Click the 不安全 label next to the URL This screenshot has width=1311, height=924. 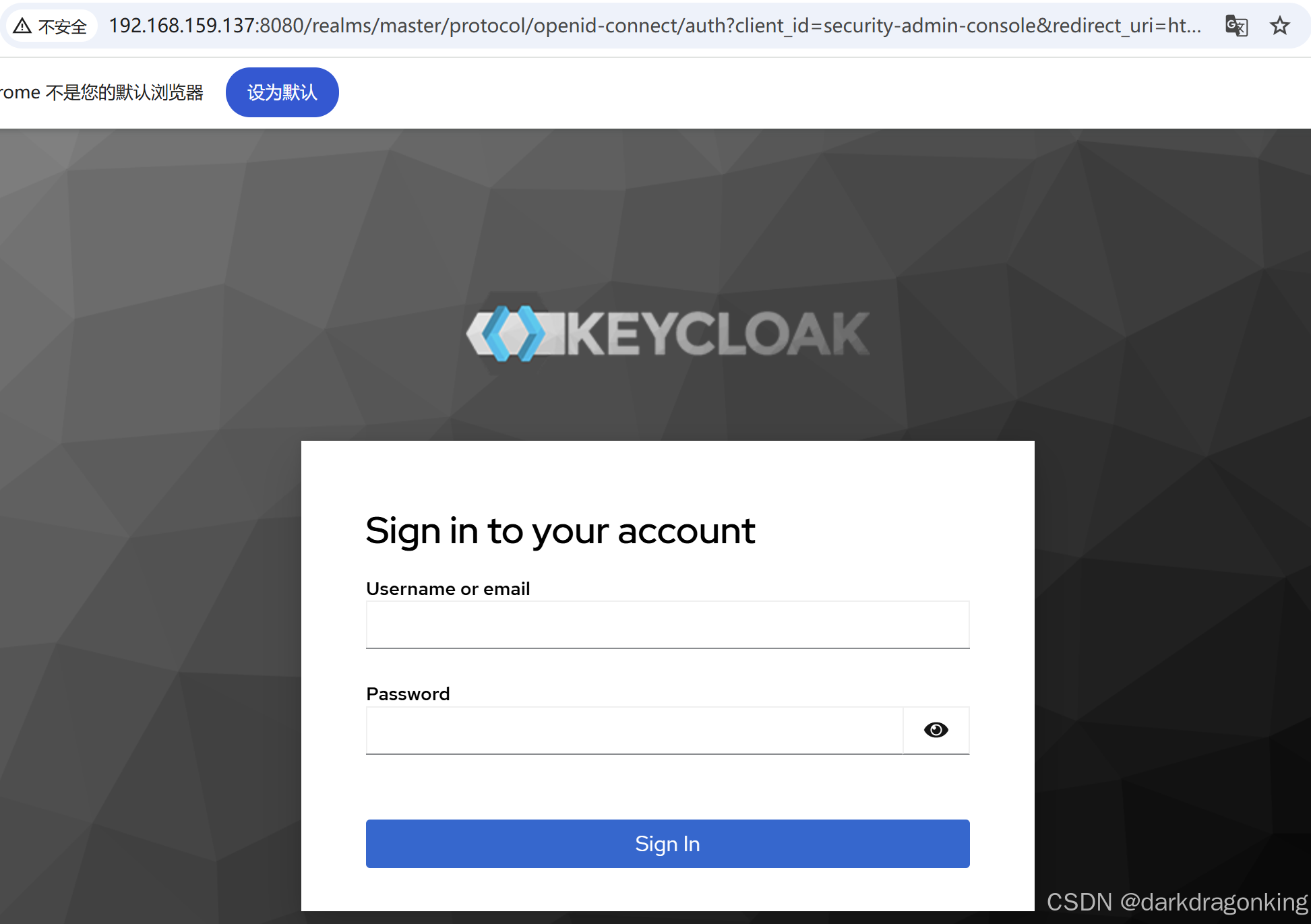pos(62,26)
